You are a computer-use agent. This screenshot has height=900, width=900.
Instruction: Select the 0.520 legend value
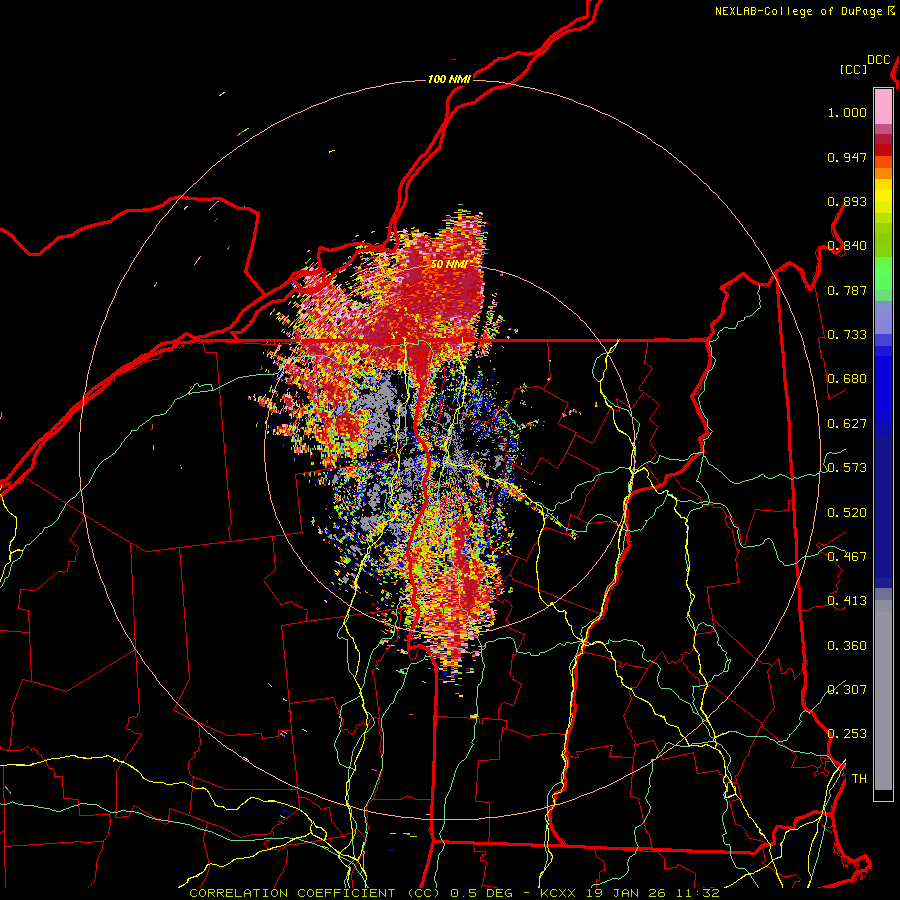click(x=847, y=513)
